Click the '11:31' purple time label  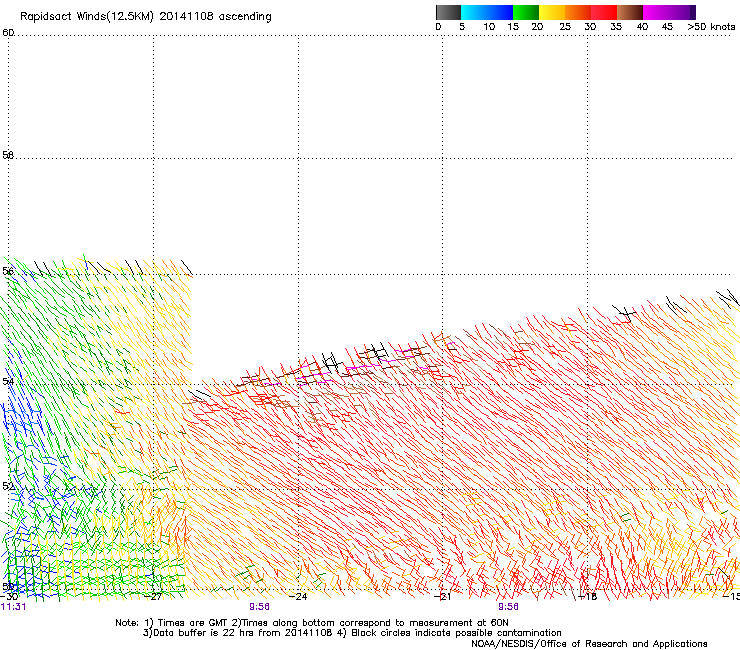(x=13, y=607)
